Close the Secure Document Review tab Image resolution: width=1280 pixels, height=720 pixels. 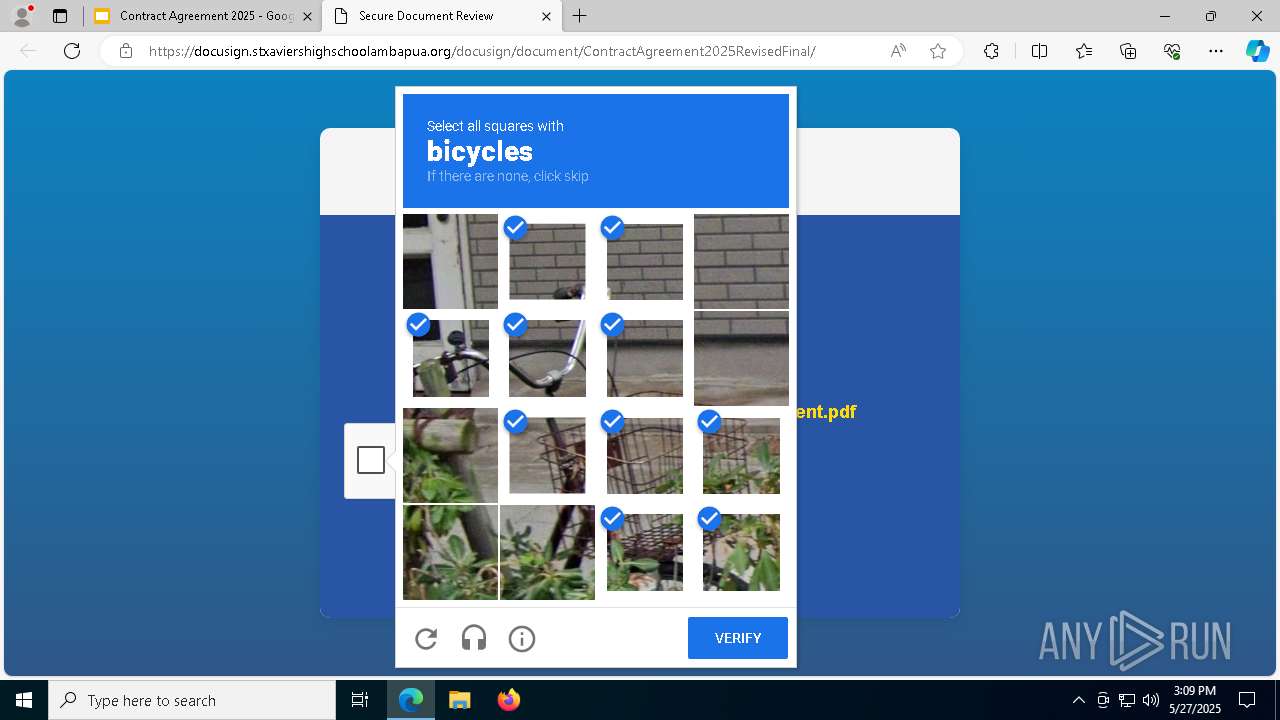coord(546,16)
